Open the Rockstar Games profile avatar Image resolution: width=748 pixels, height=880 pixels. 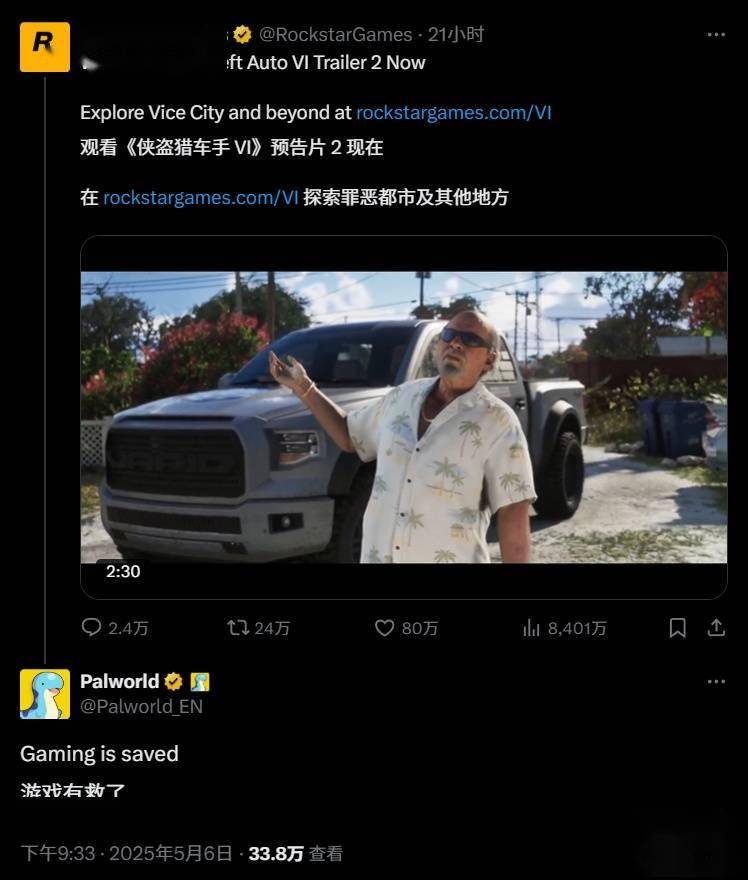click(x=45, y=47)
